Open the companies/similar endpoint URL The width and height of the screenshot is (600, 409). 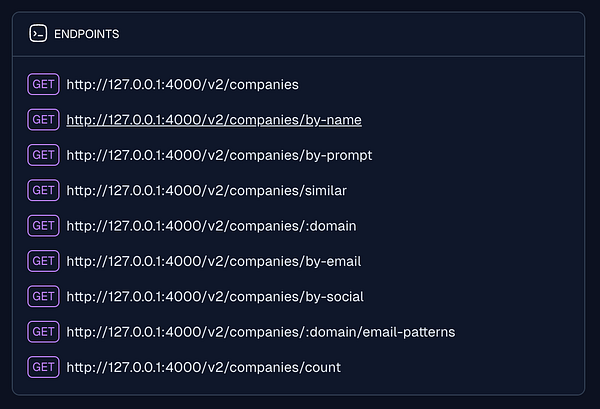coord(206,190)
